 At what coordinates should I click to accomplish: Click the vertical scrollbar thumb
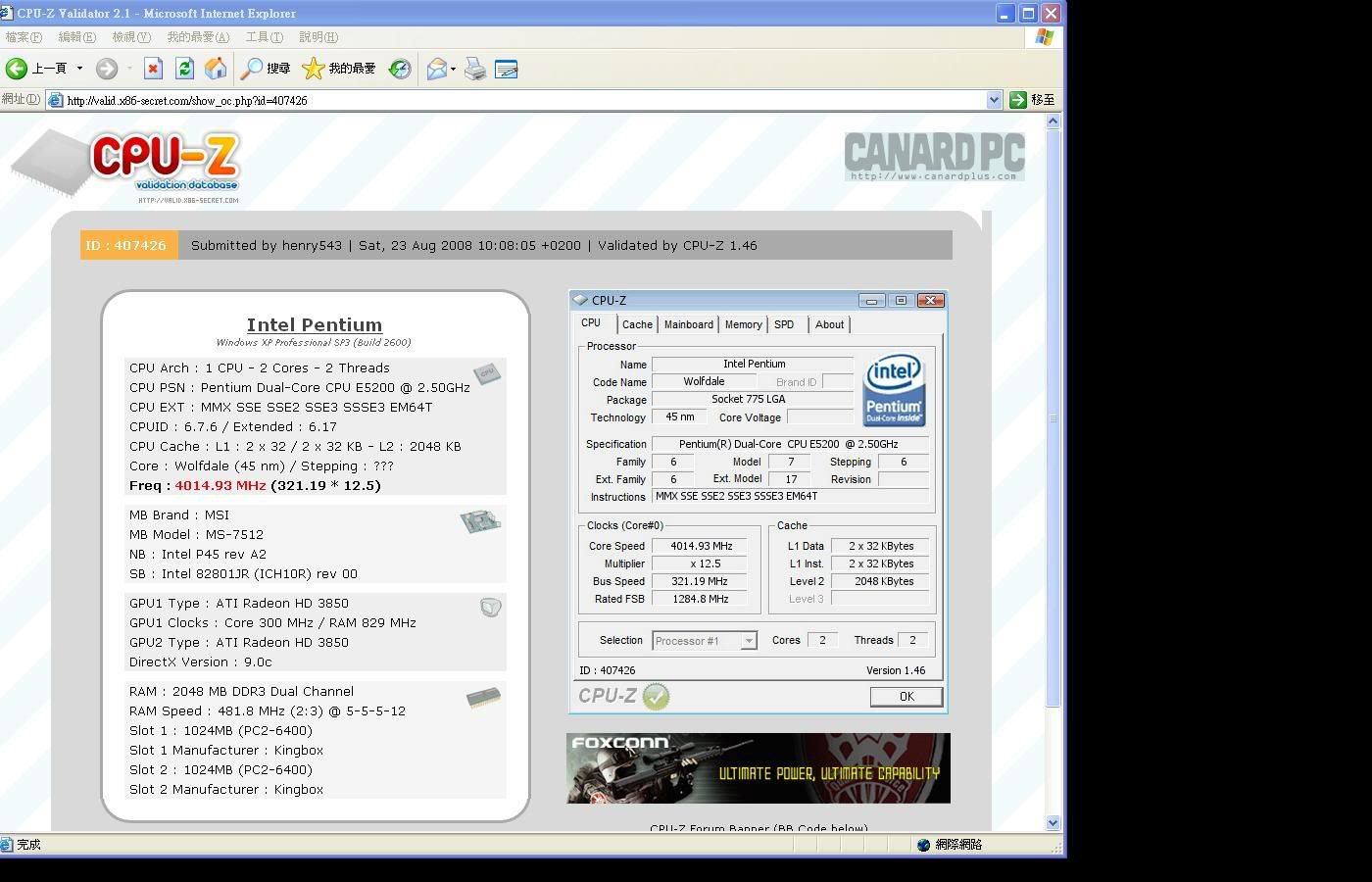click(1053, 418)
